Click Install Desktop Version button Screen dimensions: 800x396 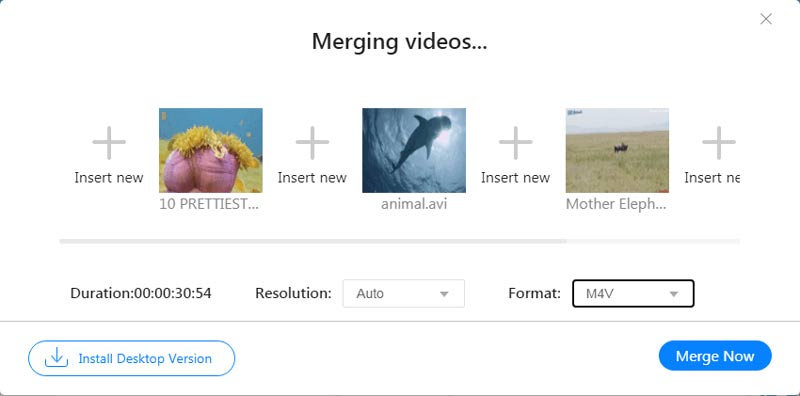(132, 358)
